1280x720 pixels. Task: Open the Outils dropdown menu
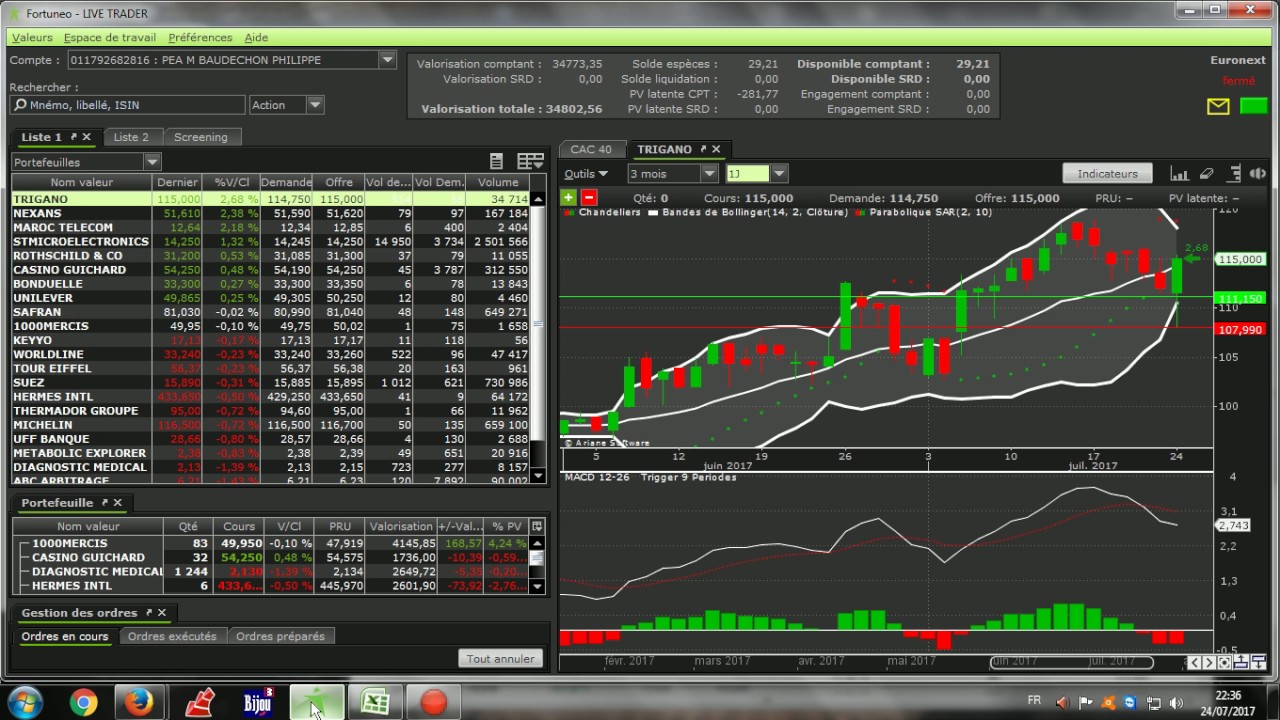(x=586, y=173)
